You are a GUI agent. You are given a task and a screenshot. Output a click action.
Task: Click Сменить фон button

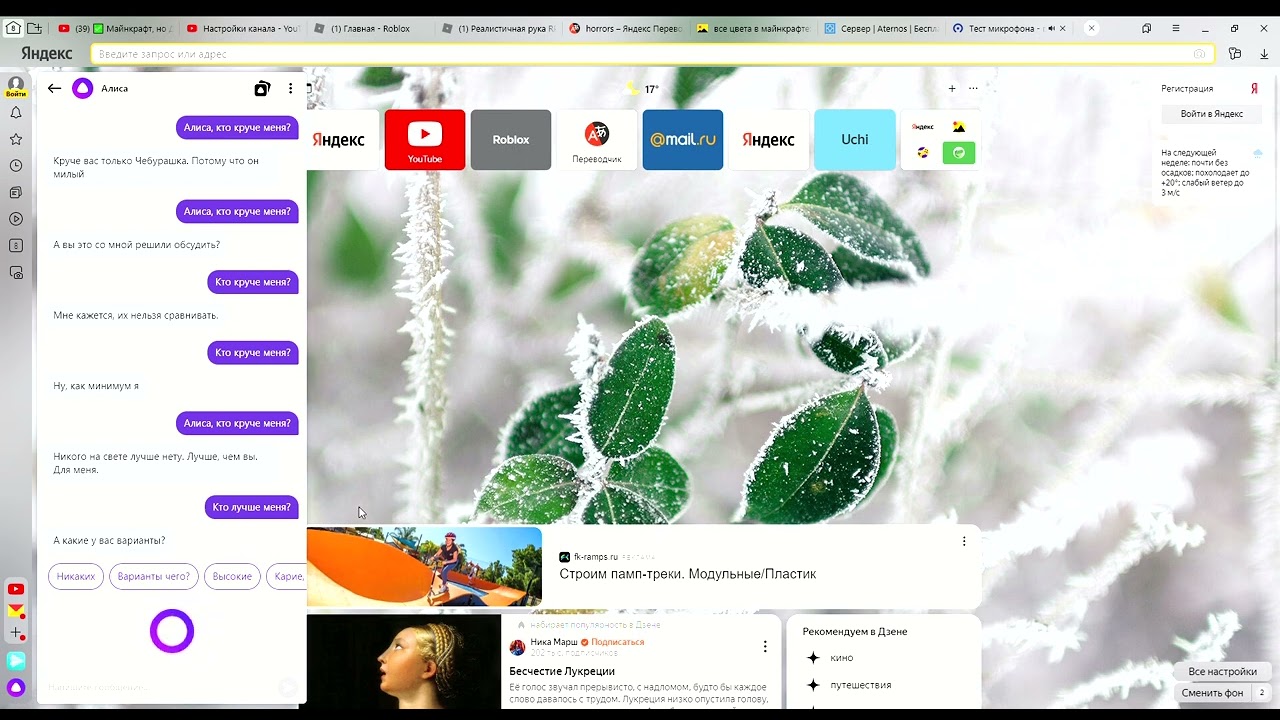point(1212,693)
